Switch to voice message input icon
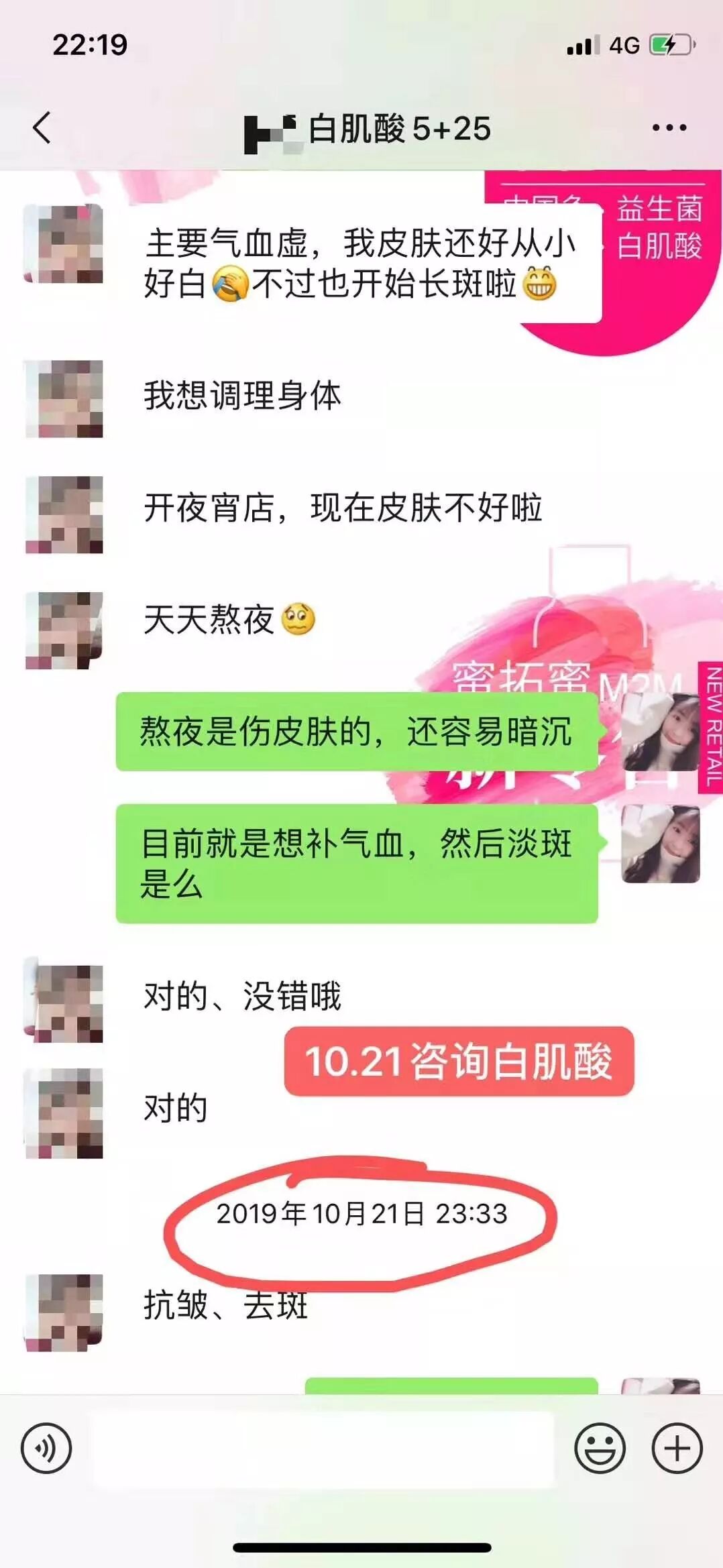723x1568 pixels. click(x=46, y=1448)
